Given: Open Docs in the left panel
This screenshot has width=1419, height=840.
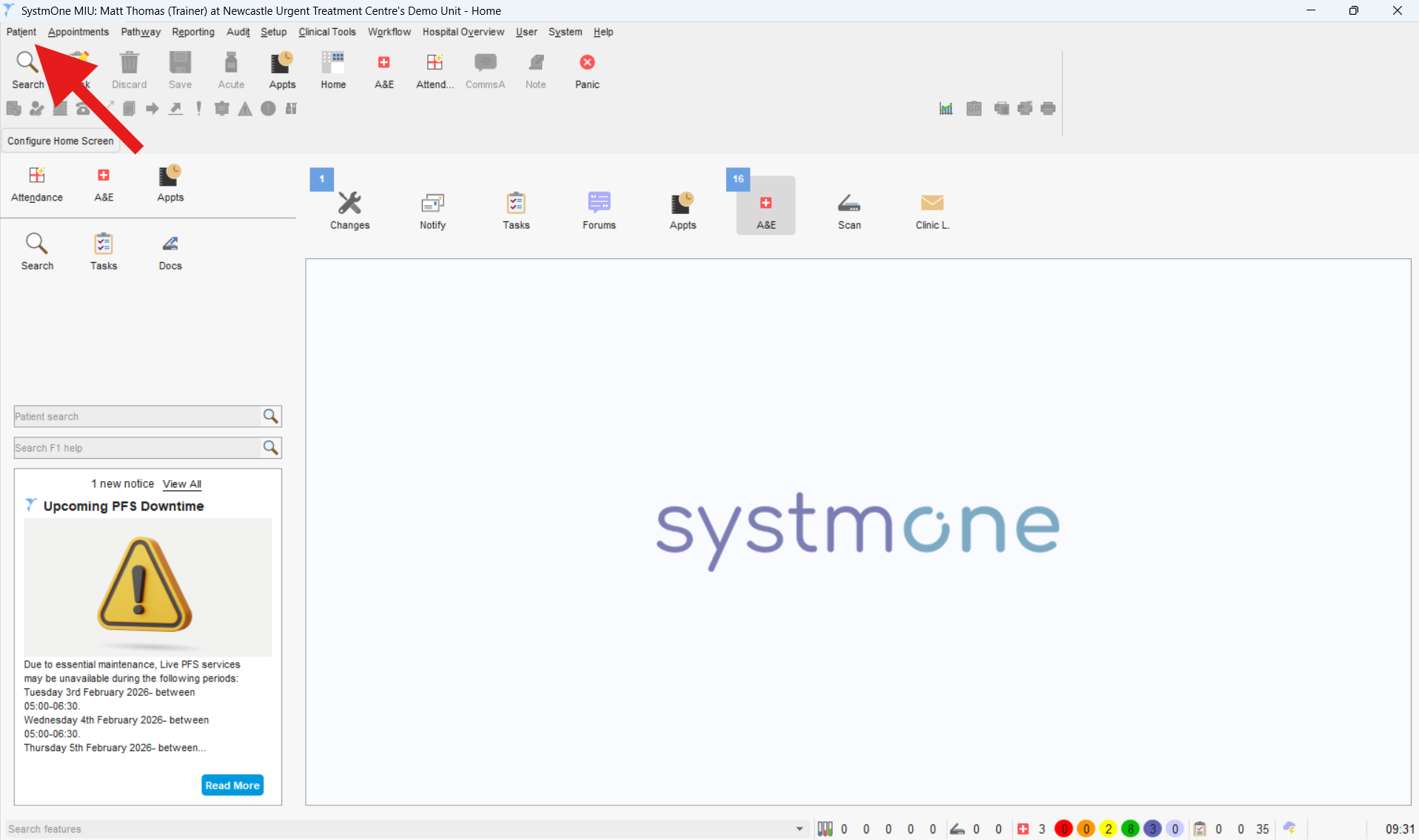Looking at the screenshot, I should point(170,252).
